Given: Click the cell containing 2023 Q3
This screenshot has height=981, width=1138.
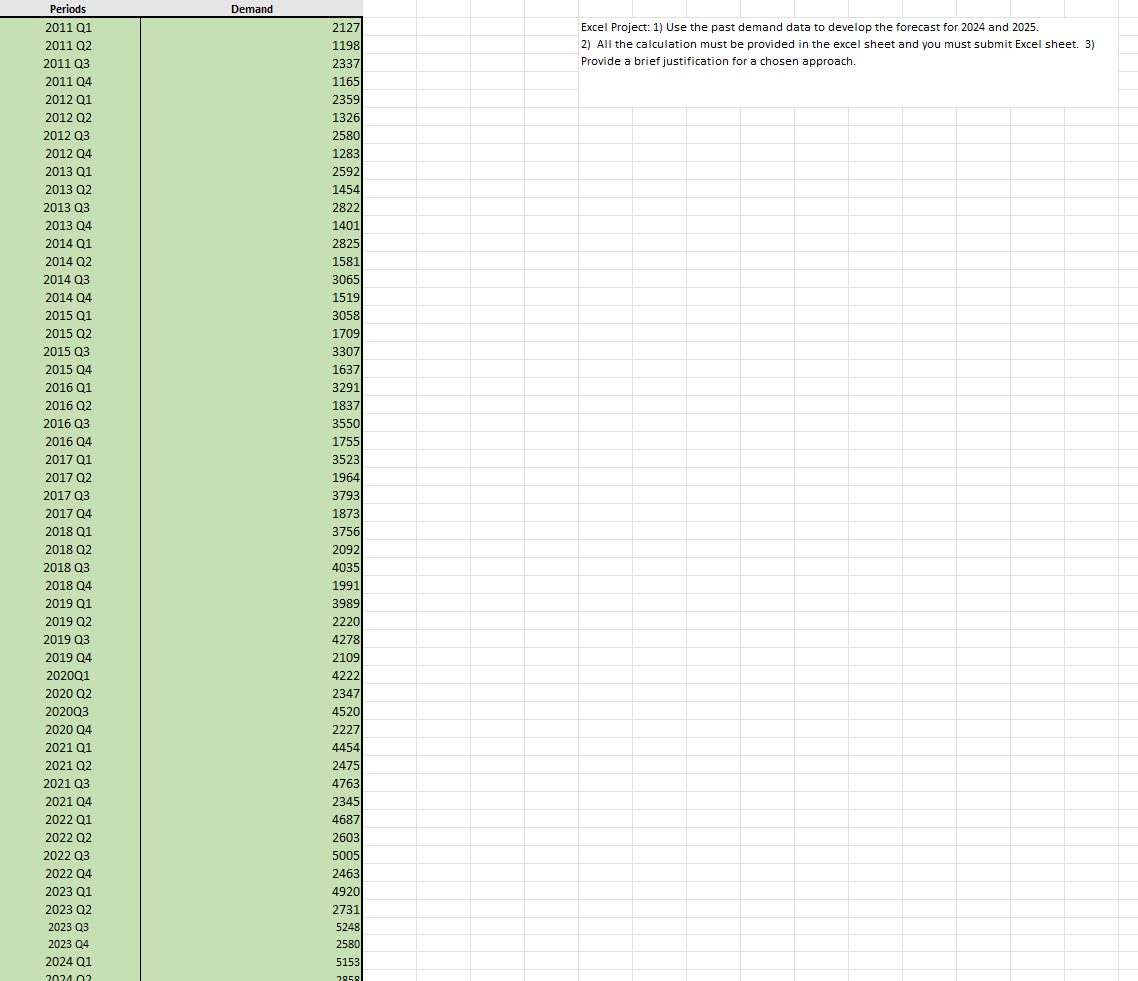Looking at the screenshot, I should click(x=68, y=927).
